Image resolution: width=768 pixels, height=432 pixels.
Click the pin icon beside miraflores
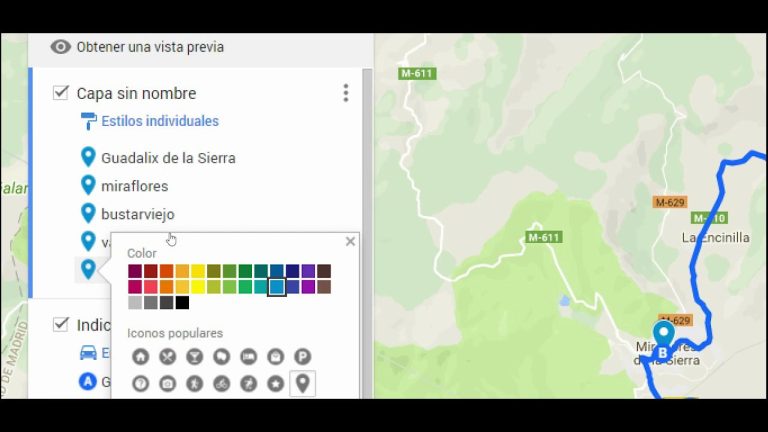tap(88, 185)
